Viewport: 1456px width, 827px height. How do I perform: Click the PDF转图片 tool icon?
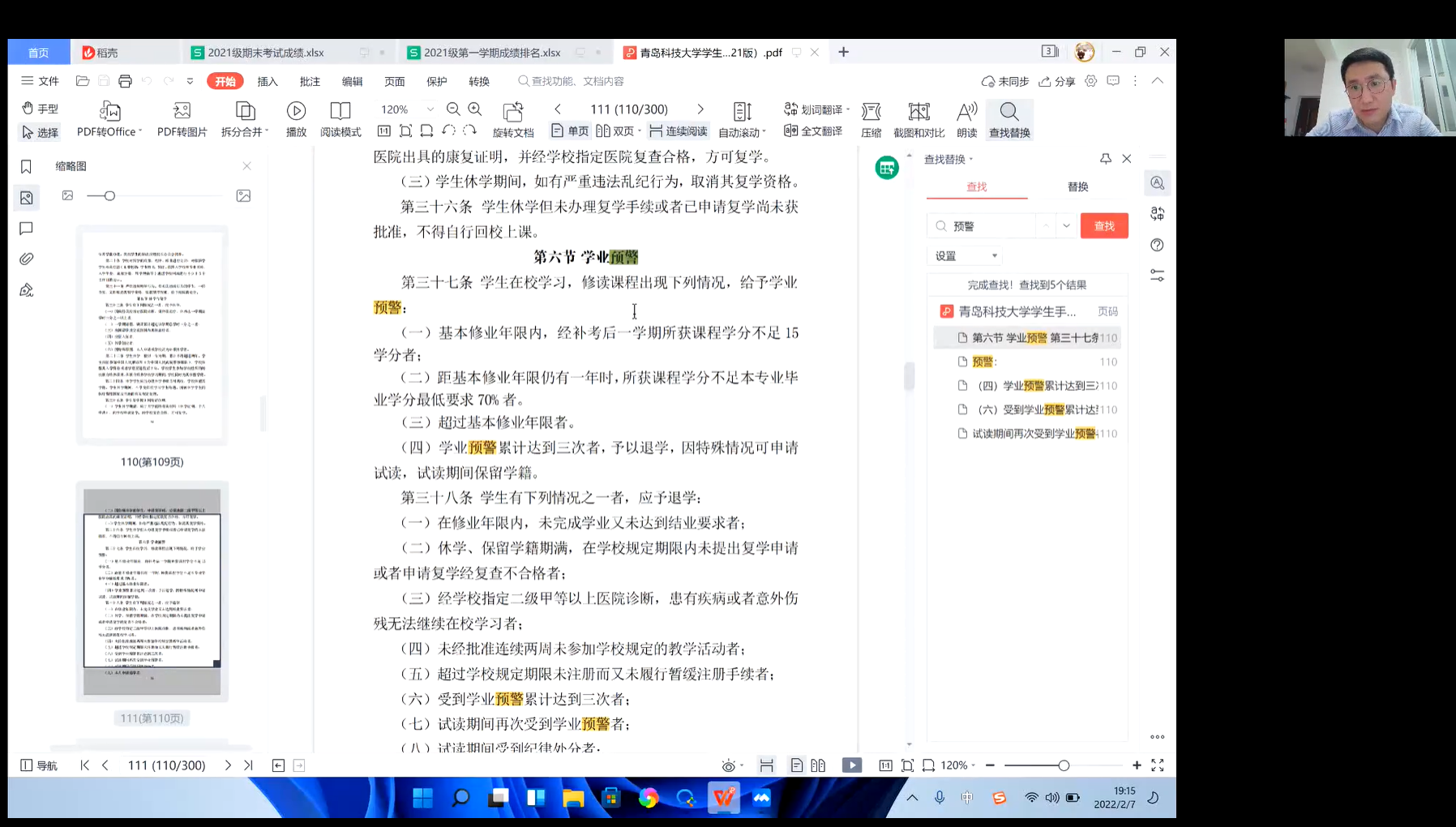click(x=182, y=111)
